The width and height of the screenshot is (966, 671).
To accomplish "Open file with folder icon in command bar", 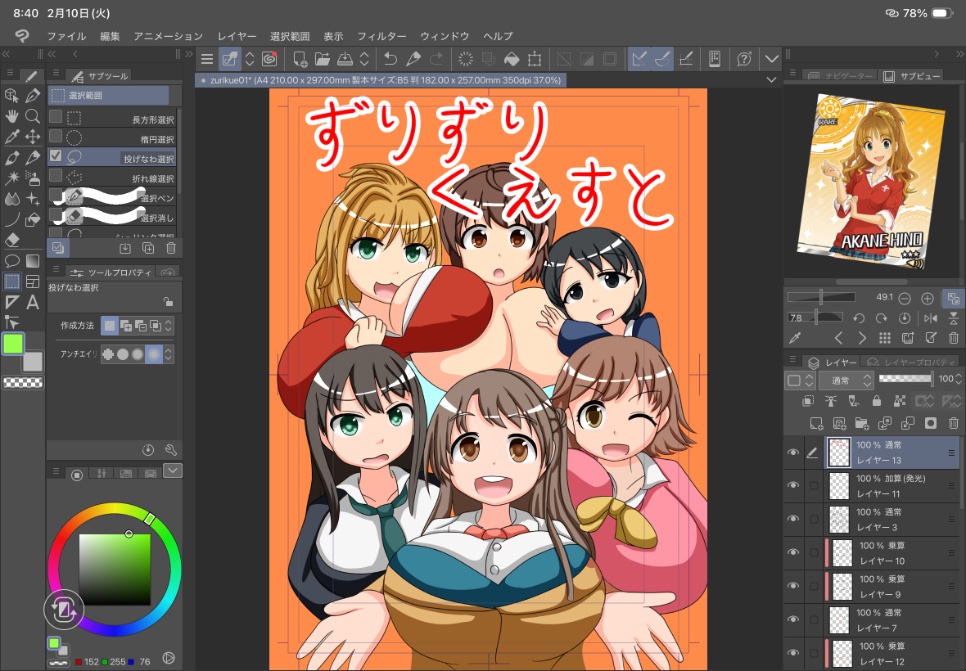I will [x=322, y=59].
